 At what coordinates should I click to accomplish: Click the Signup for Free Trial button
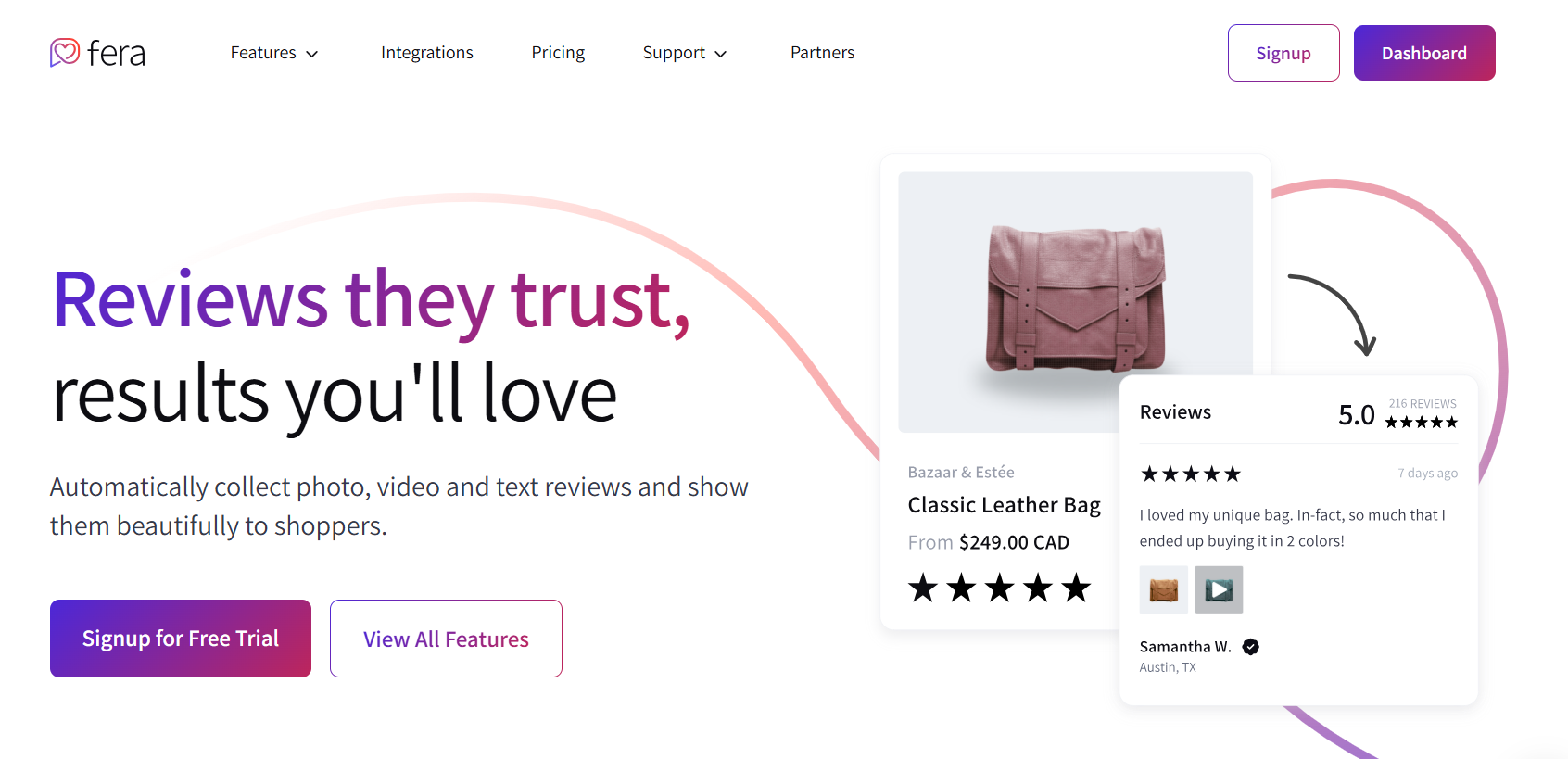(180, 639)
